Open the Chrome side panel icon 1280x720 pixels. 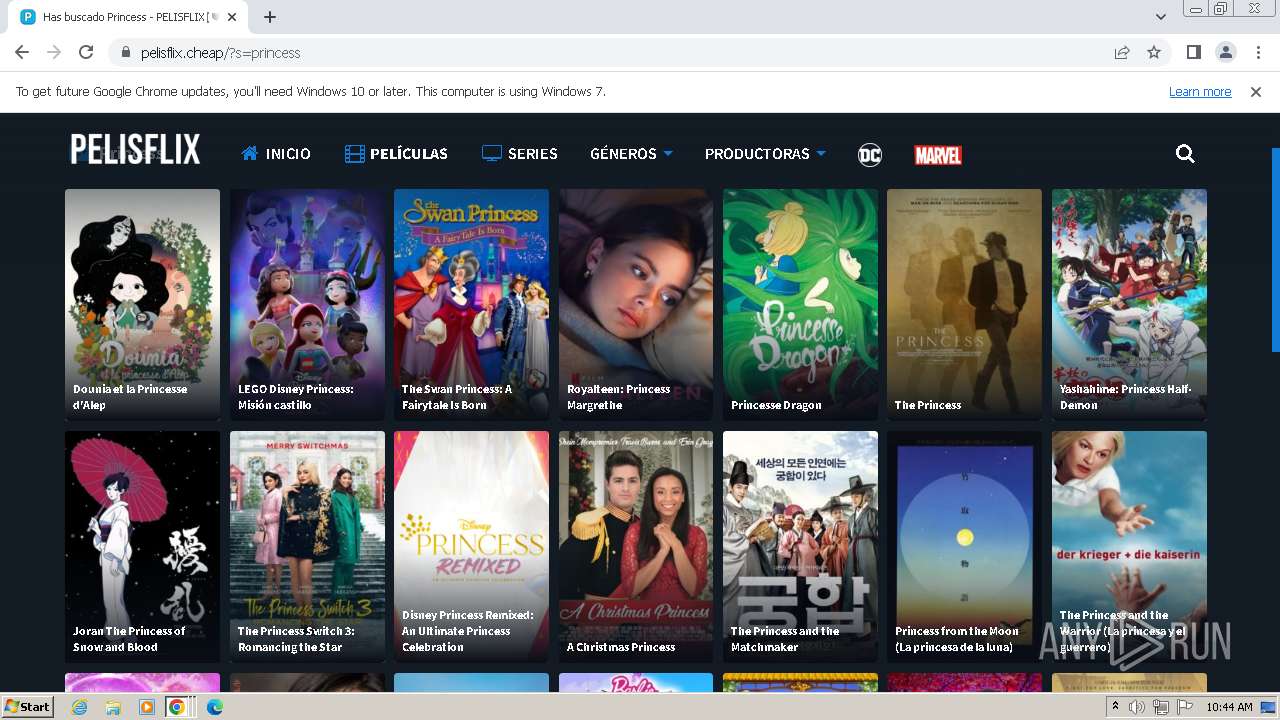1193,53
